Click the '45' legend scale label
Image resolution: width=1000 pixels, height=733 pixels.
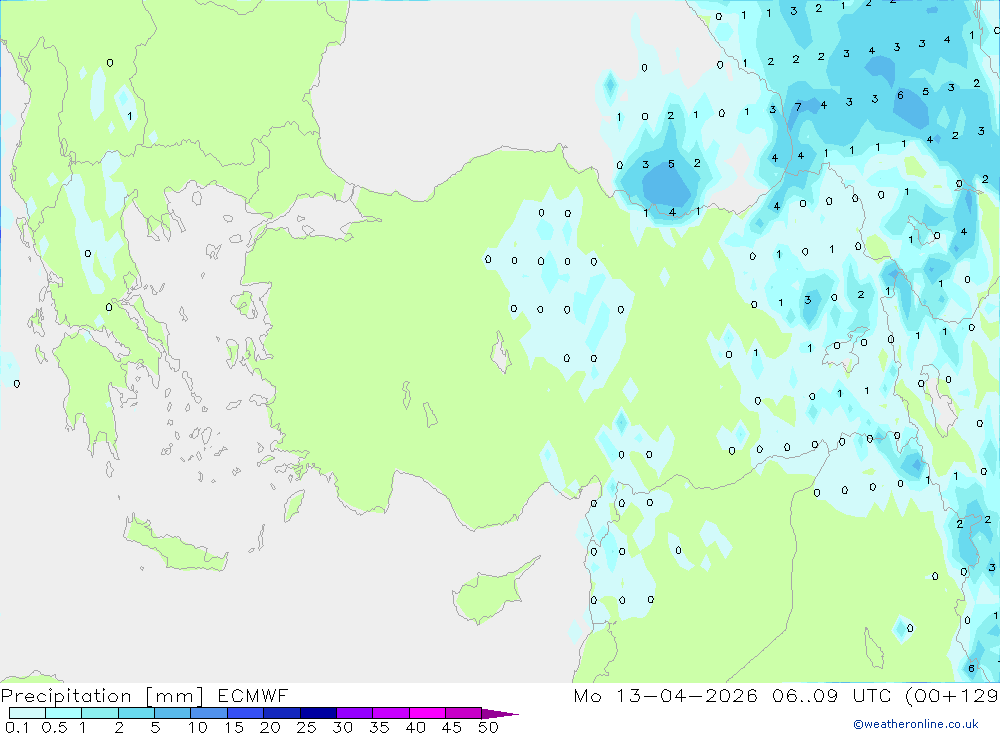(452, 727)
